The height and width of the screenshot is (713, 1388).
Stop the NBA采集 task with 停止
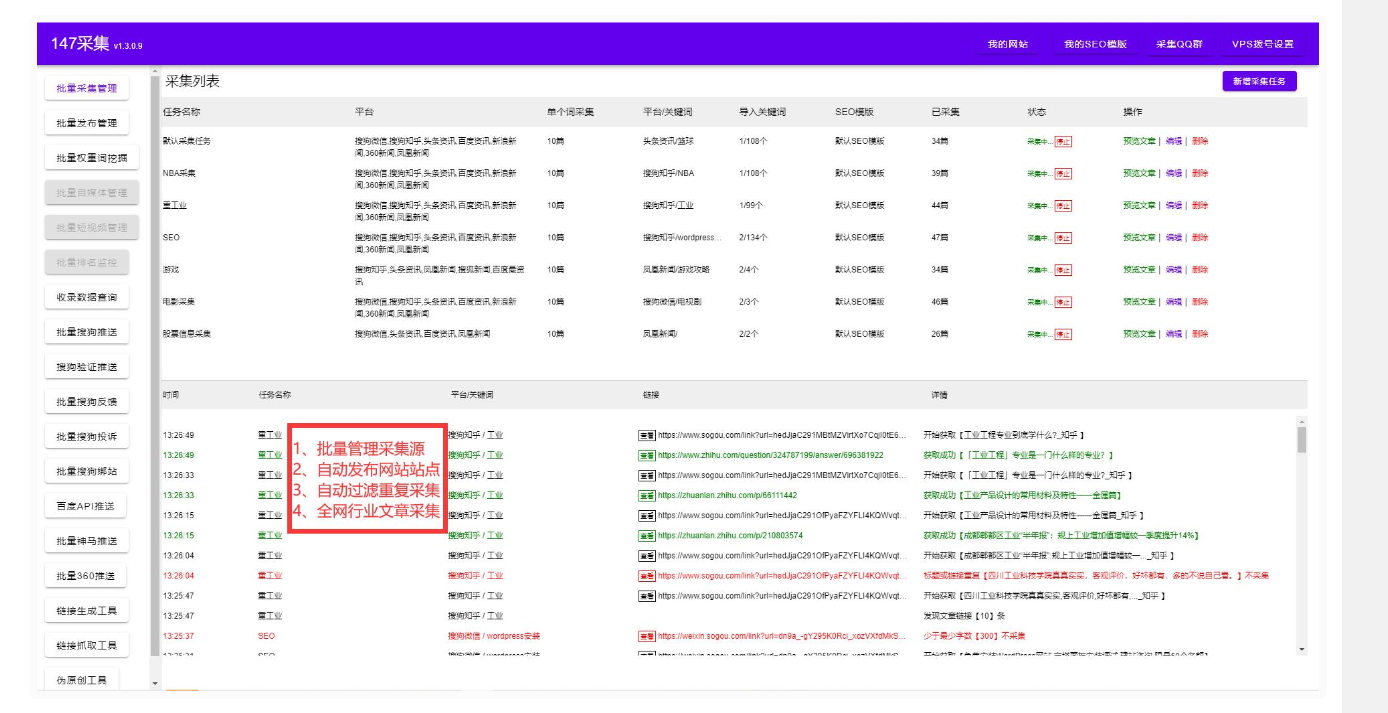[1062, 173]
